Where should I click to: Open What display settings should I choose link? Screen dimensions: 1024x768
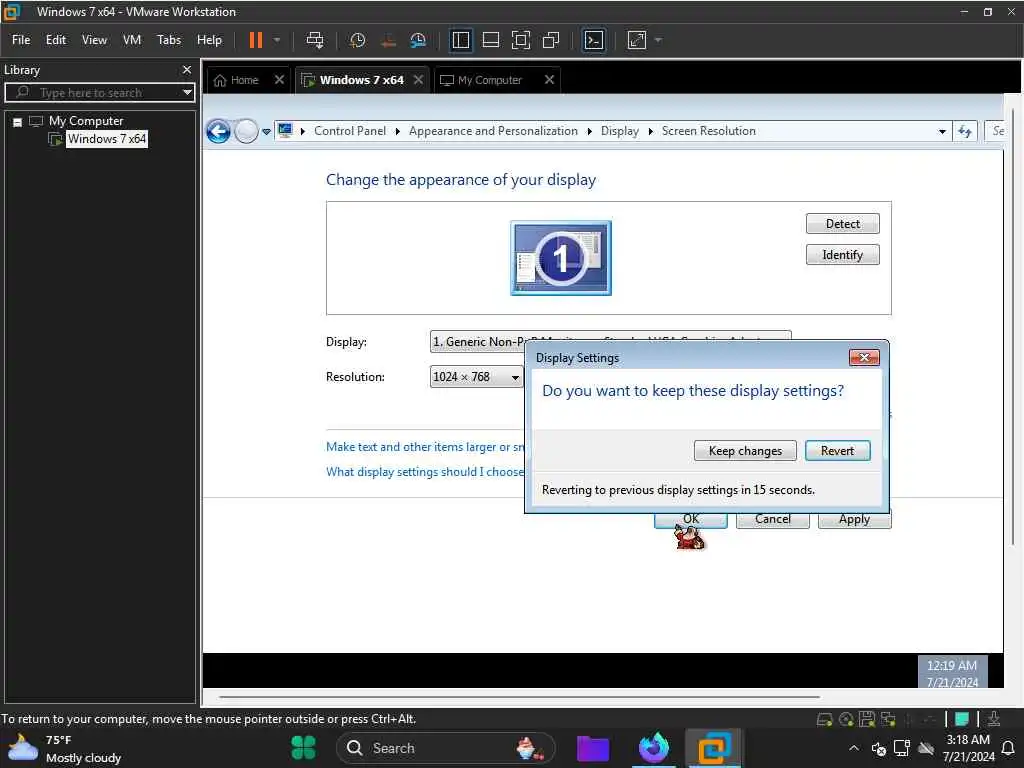coord(425,472)
